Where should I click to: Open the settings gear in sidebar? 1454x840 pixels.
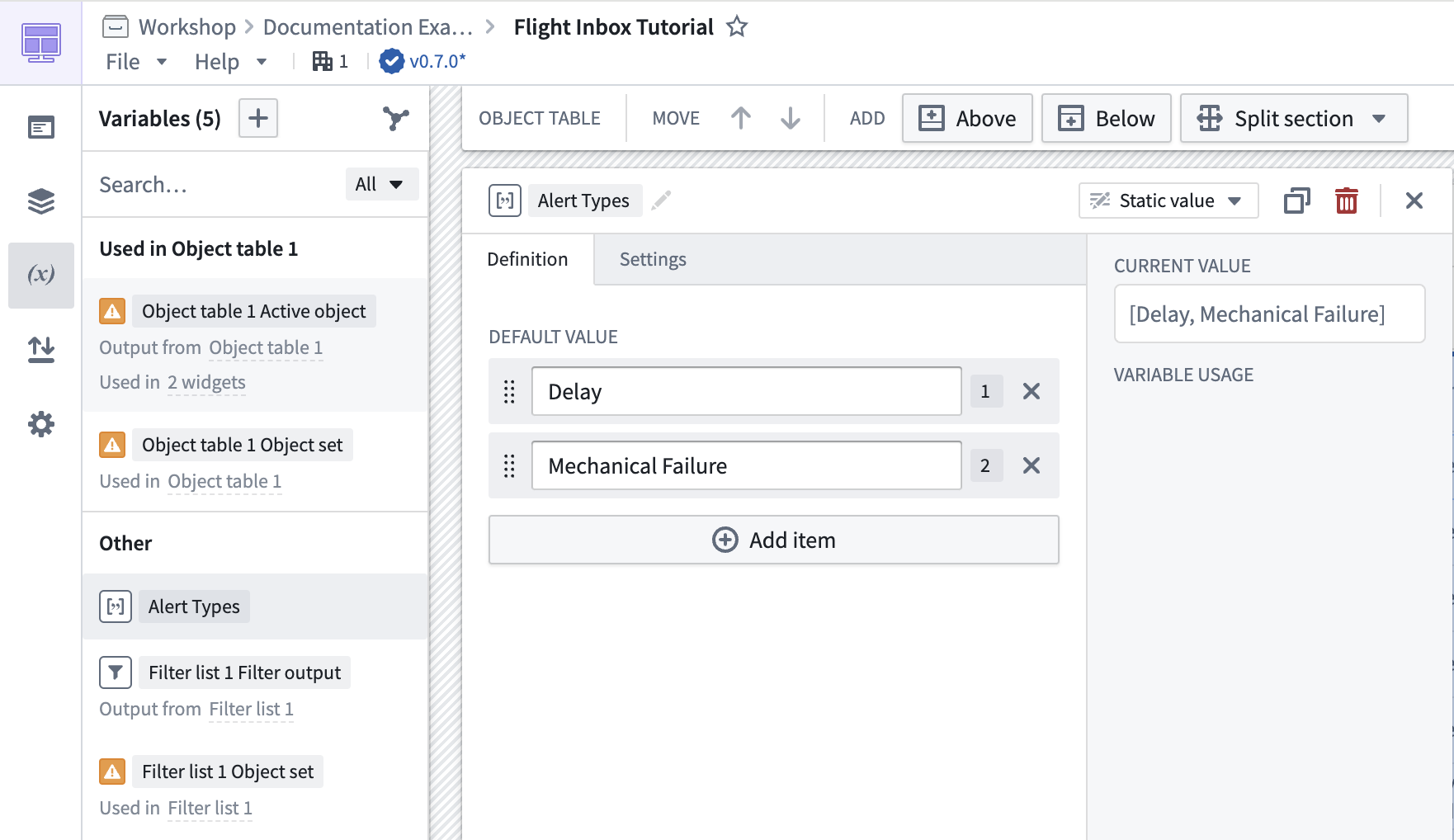(40, 424)
